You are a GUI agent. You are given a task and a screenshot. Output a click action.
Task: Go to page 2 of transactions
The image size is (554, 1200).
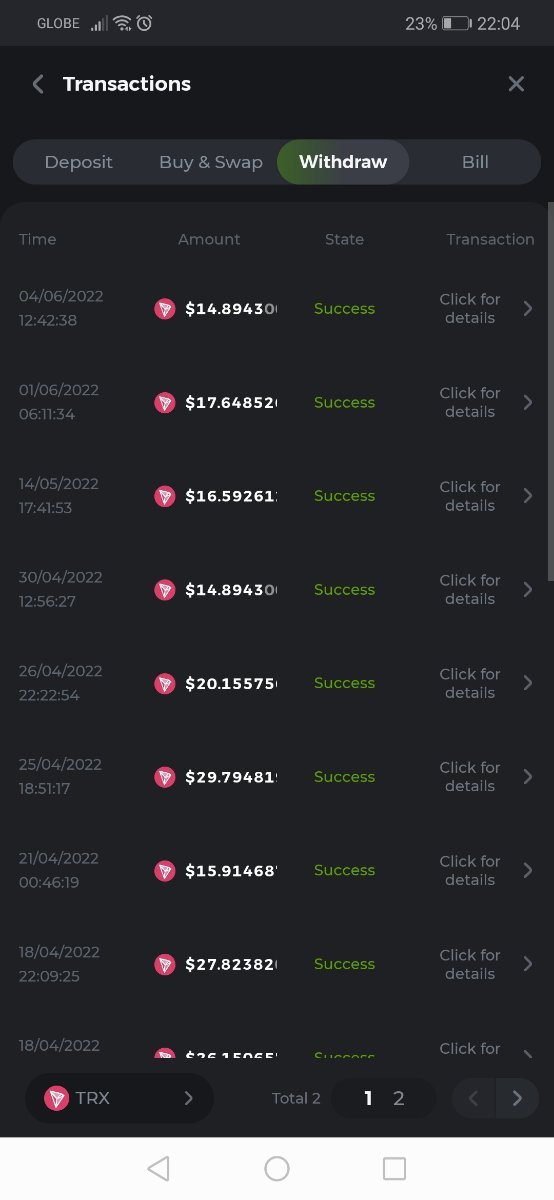click(399, 1098)
